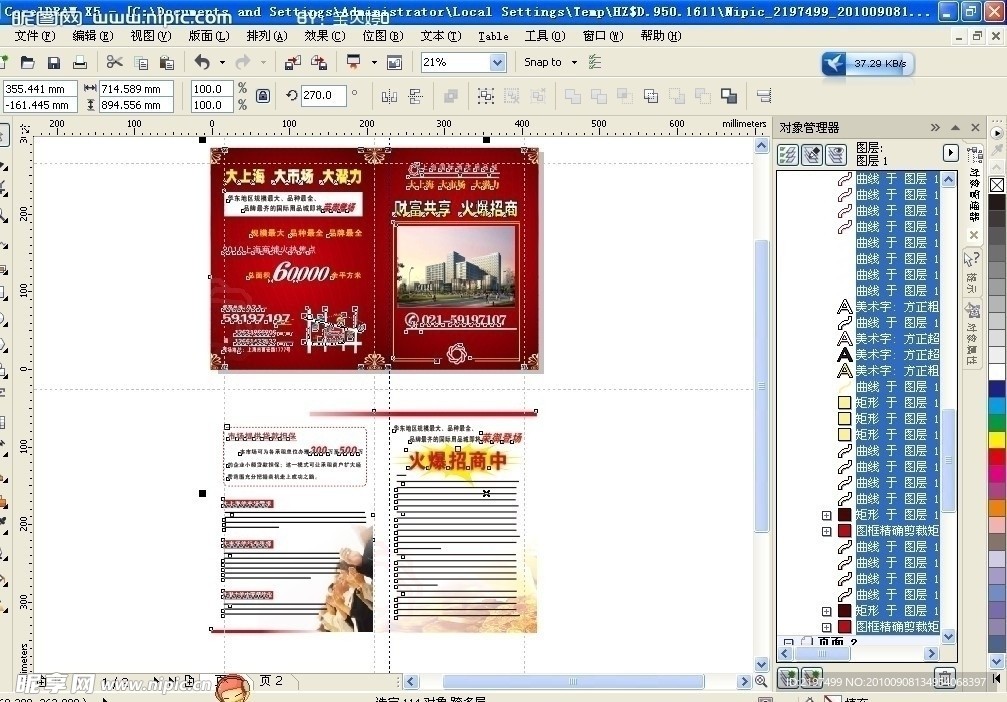Click Show Object Properties icon in Object Manager
The height and width of the screenshot is (702, 1007).
pos(788,154)
